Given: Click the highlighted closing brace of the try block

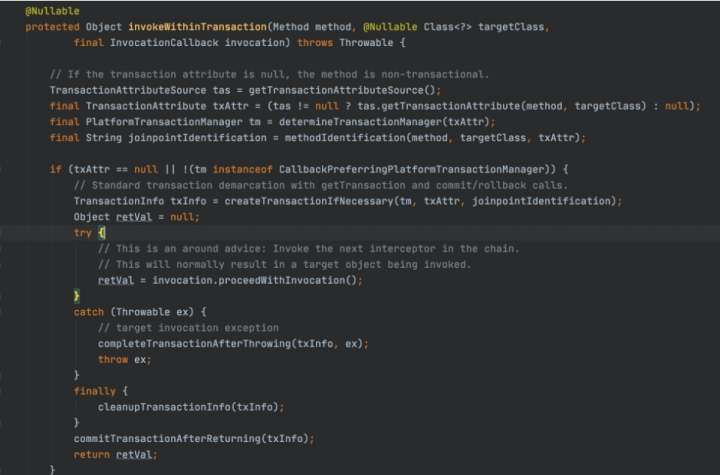Looking at the screenshot, I should click(77, 296).
